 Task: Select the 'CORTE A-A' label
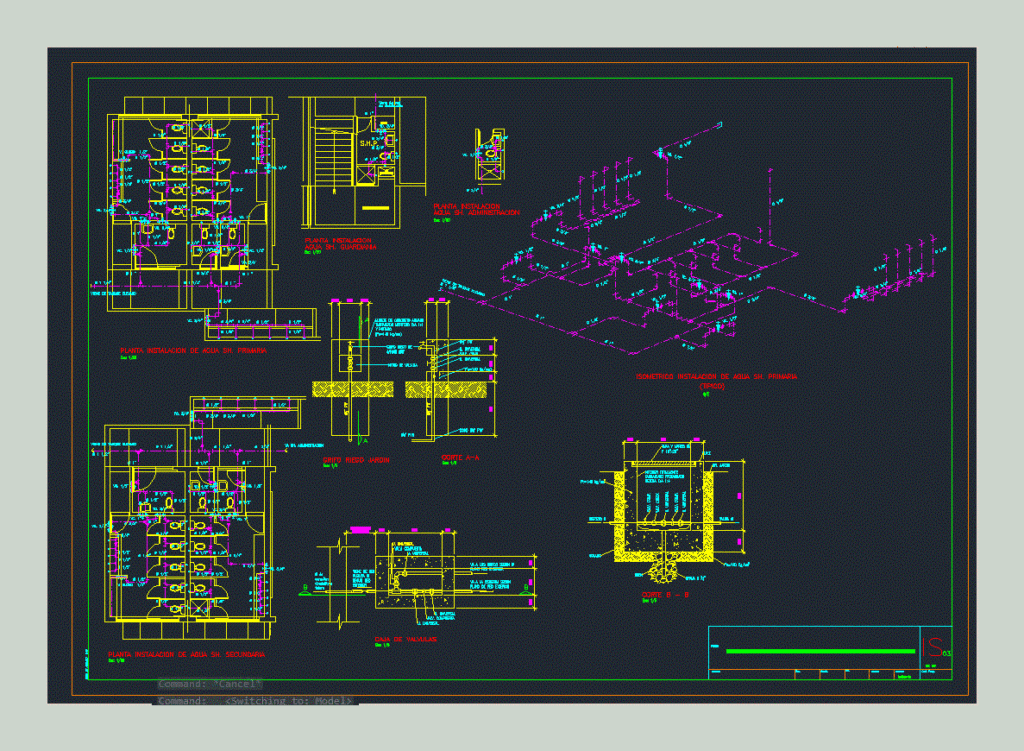point(460,458)
